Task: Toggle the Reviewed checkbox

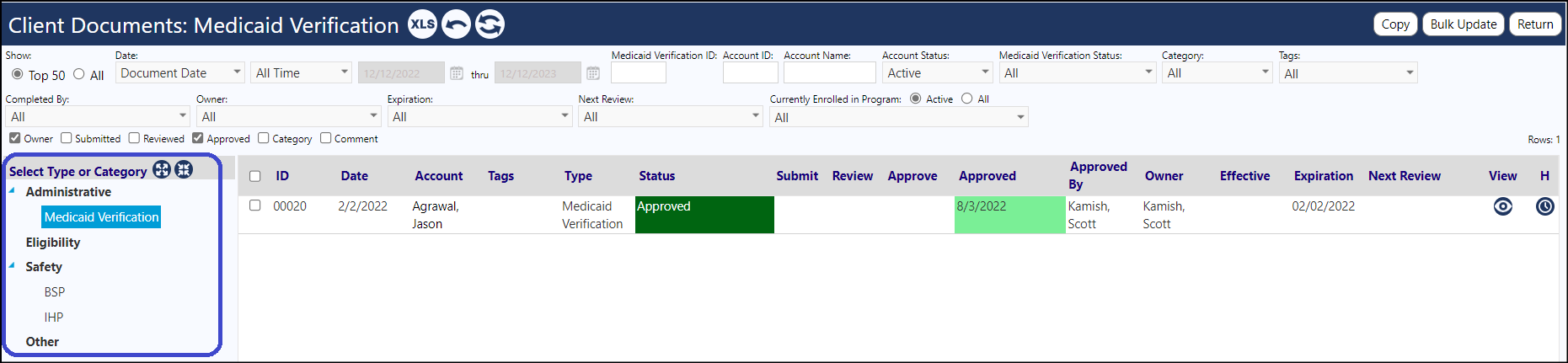Action: [x=134, y=138]
